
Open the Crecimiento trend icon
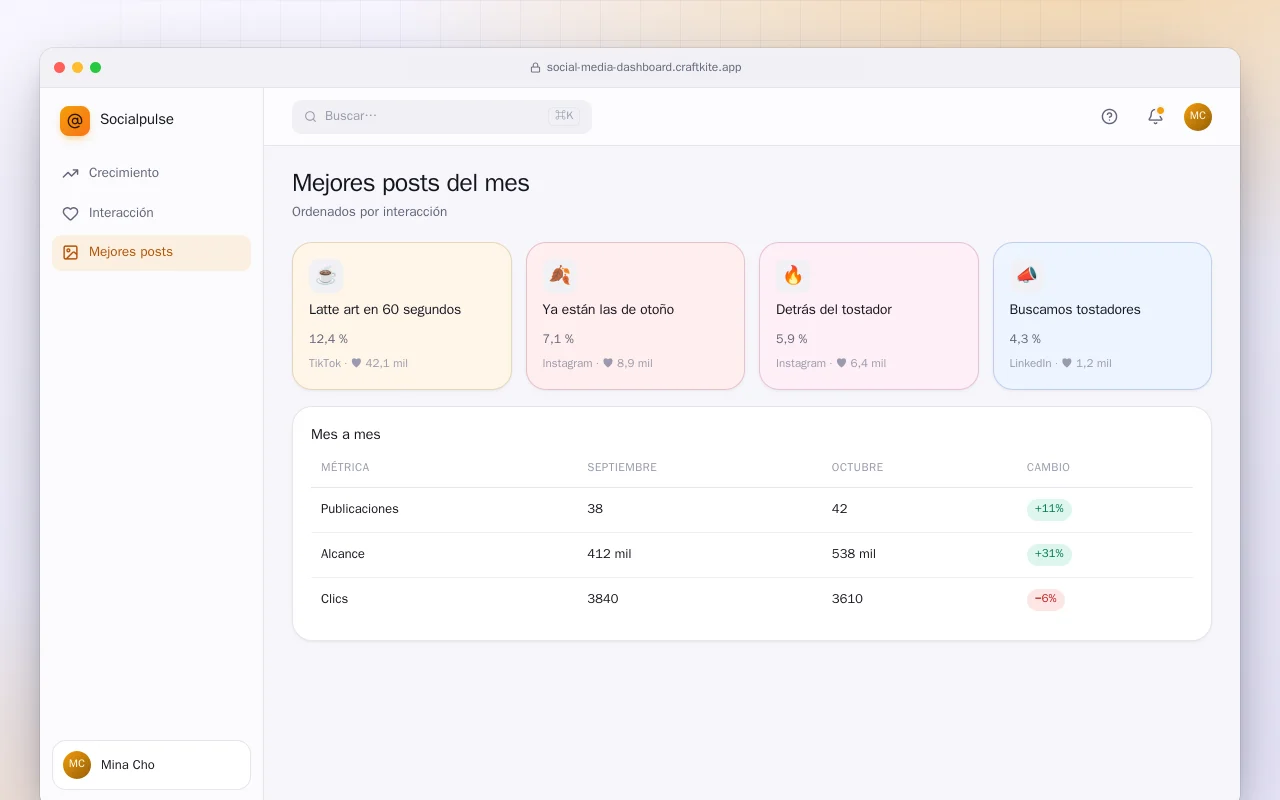(x=70, y=173)
